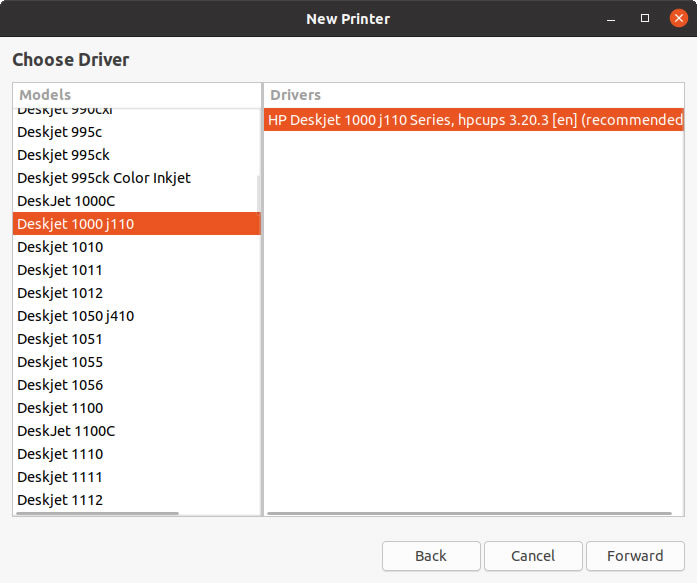Maximize the New Printer window

tap(645, 18)
